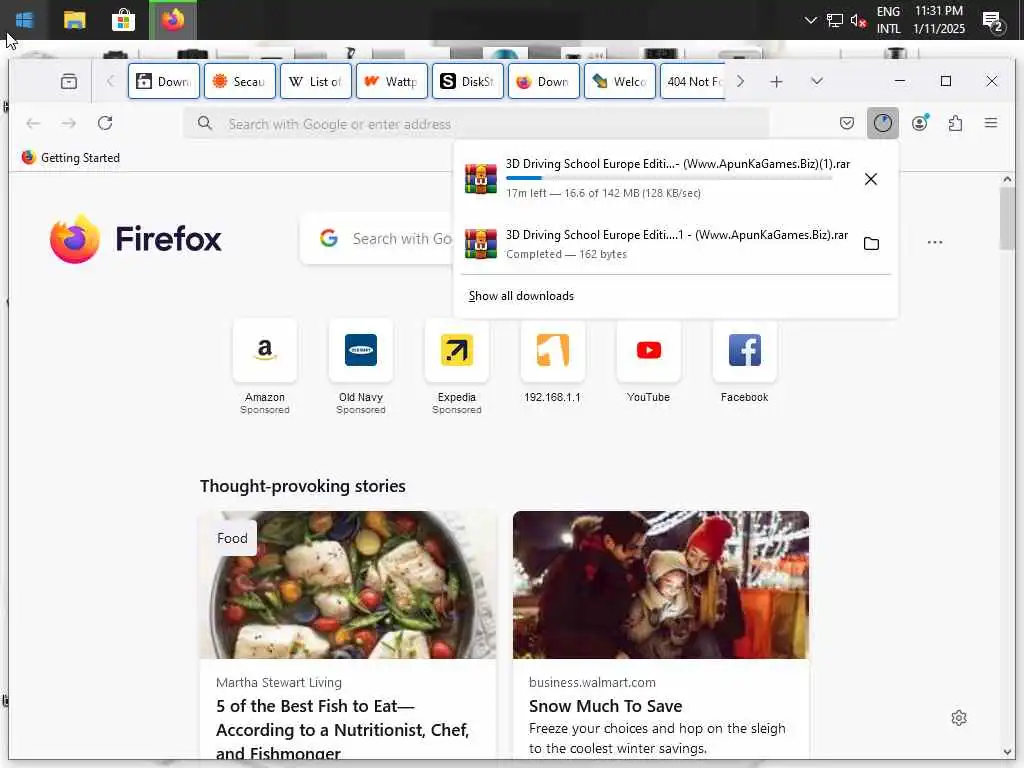Screen dimensions: 1024x768
Task: Show completed download in folder
Action: [871, 244]
